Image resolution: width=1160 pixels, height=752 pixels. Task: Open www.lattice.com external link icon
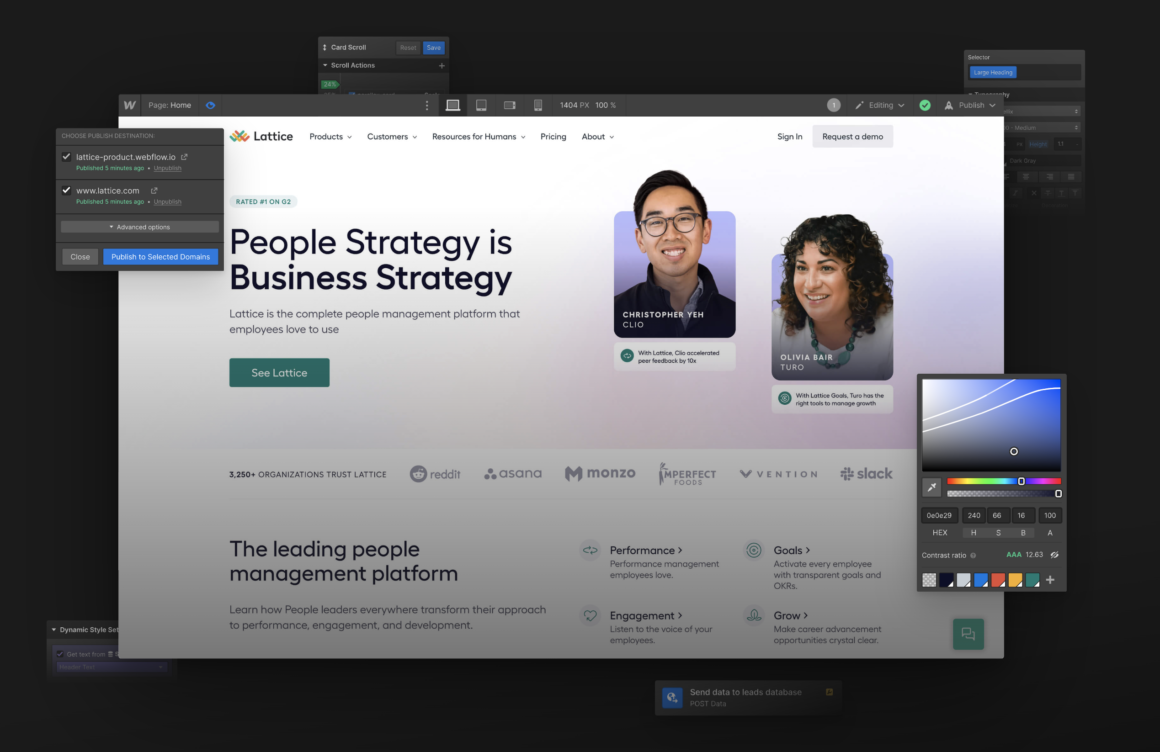[154, 190]
